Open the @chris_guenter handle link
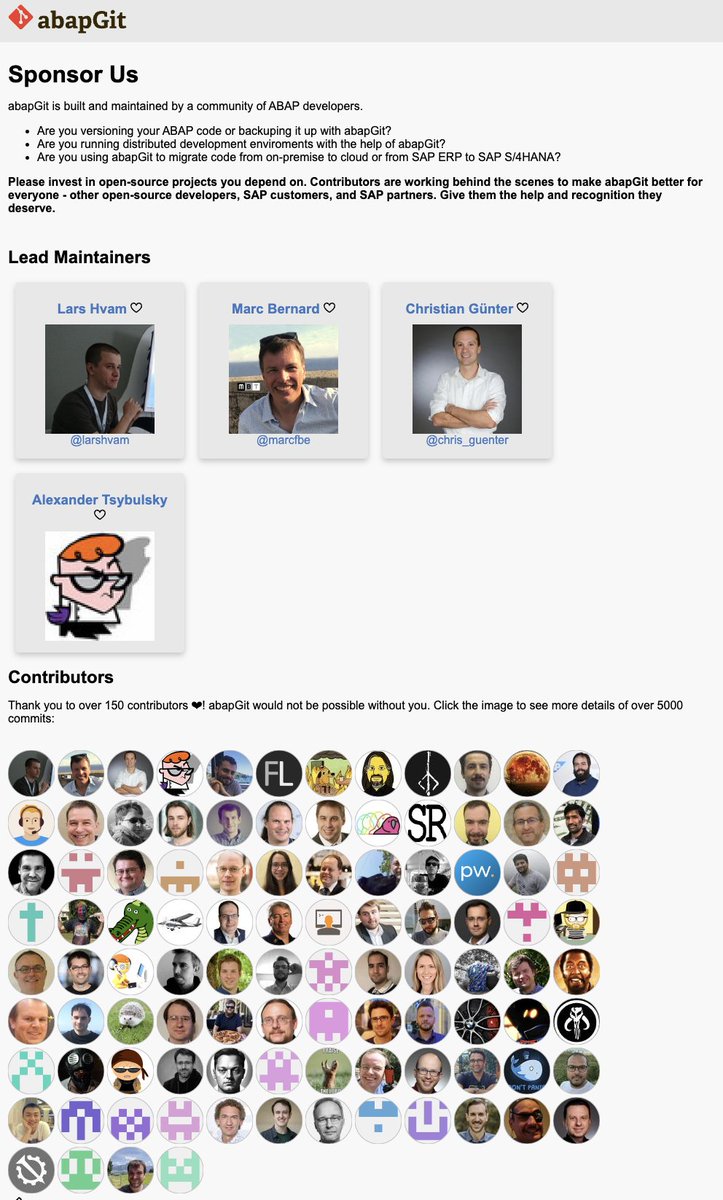This screenshot has width=723, height=1200. pyautogui.click(x=467, y=440)
